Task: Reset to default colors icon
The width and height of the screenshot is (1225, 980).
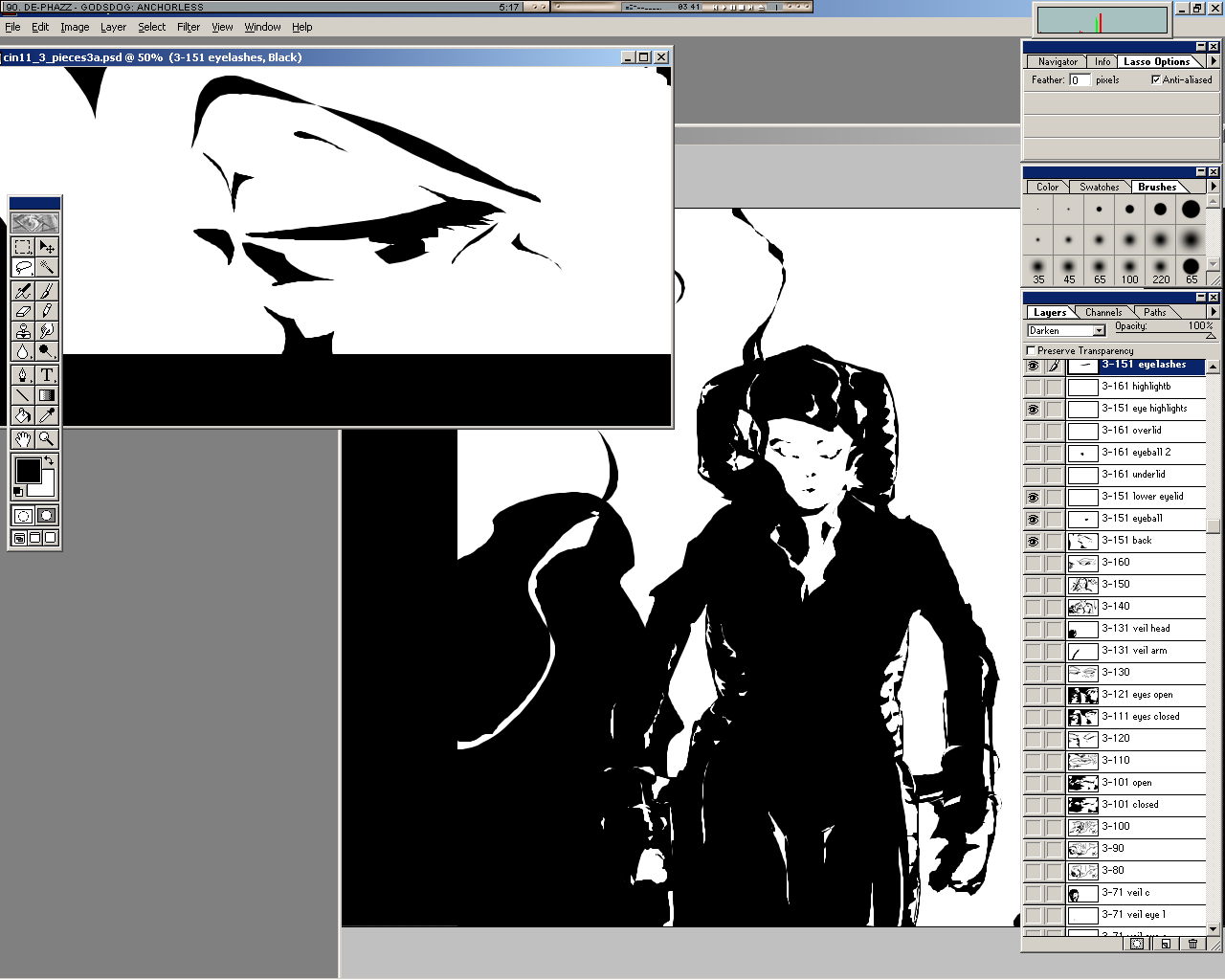Action: point(18,492)
